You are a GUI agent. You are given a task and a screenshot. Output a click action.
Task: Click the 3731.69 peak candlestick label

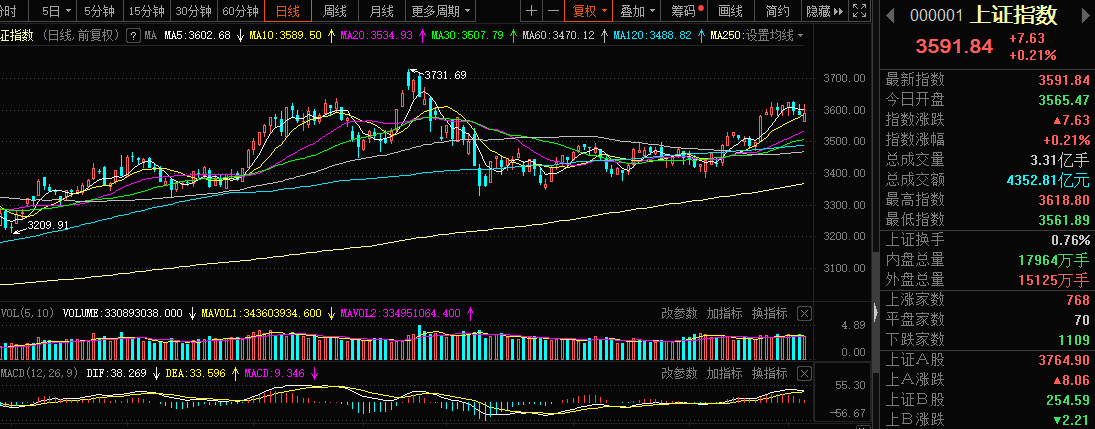click(445, 75)
